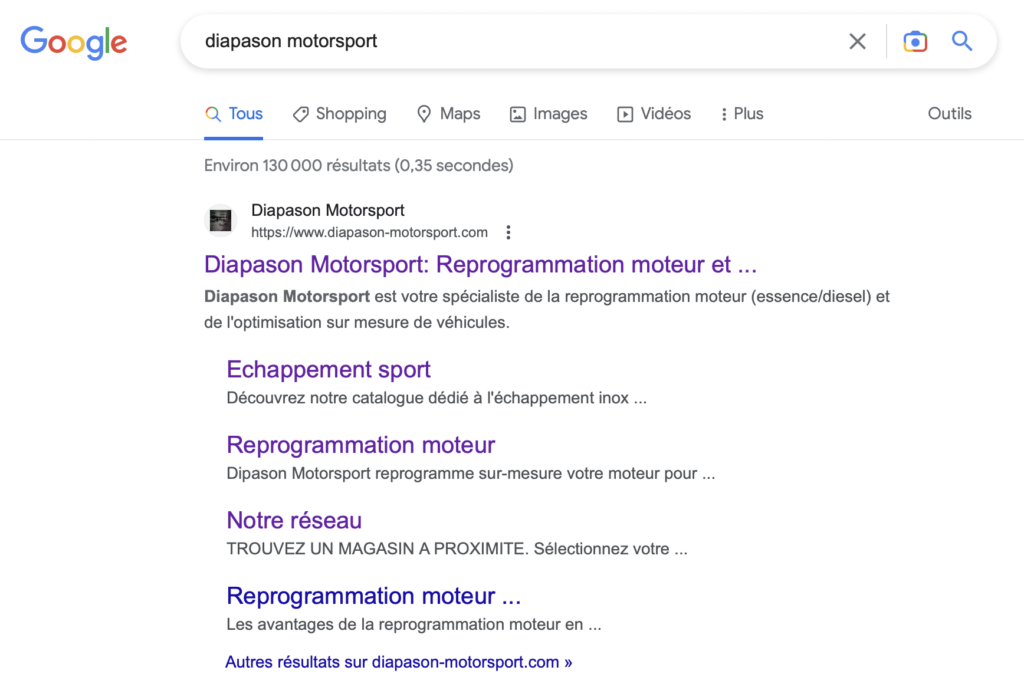The image size is (1024, 690).
Task: Select the Tous results tab
Action: click(x=234, y=114)
